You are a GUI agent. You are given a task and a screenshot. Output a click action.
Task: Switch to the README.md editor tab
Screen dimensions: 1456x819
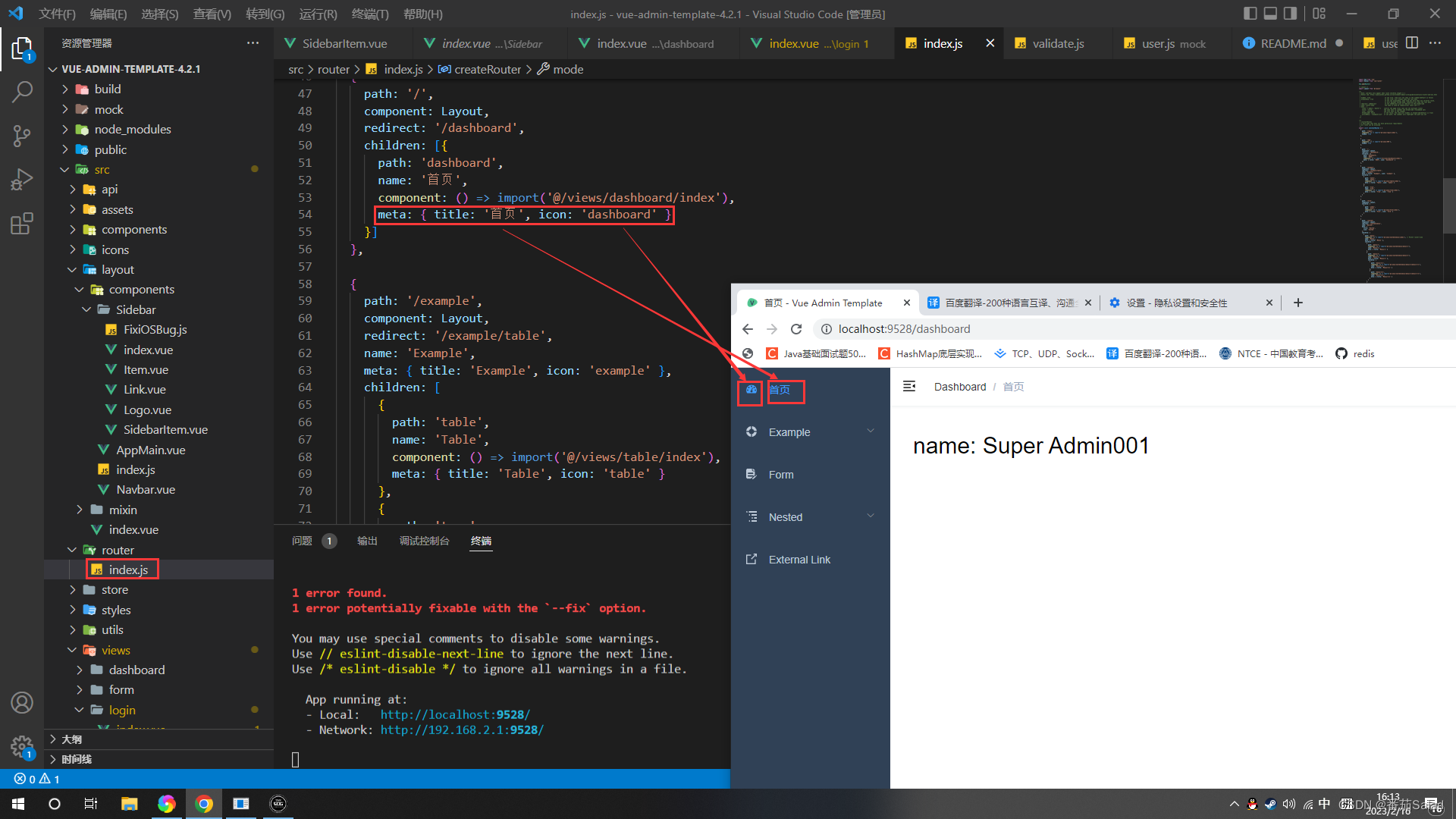pos(1293,43)
